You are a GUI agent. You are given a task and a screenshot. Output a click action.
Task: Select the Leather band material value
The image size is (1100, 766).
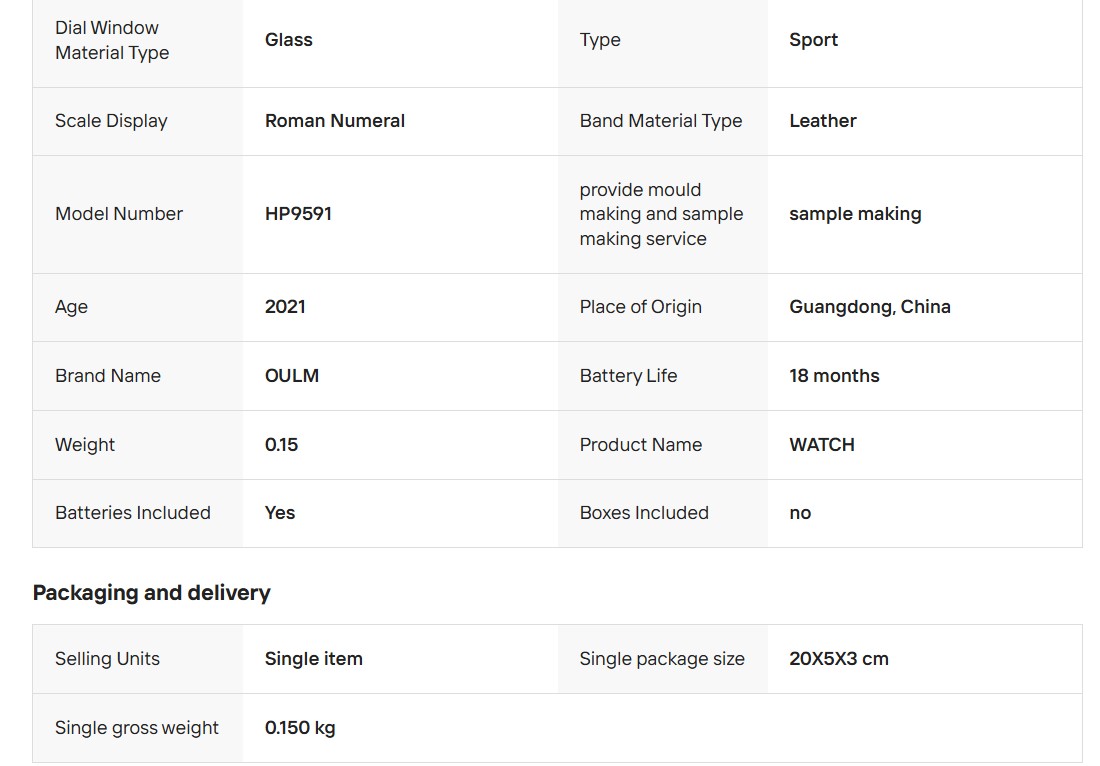tap(822, 121)
